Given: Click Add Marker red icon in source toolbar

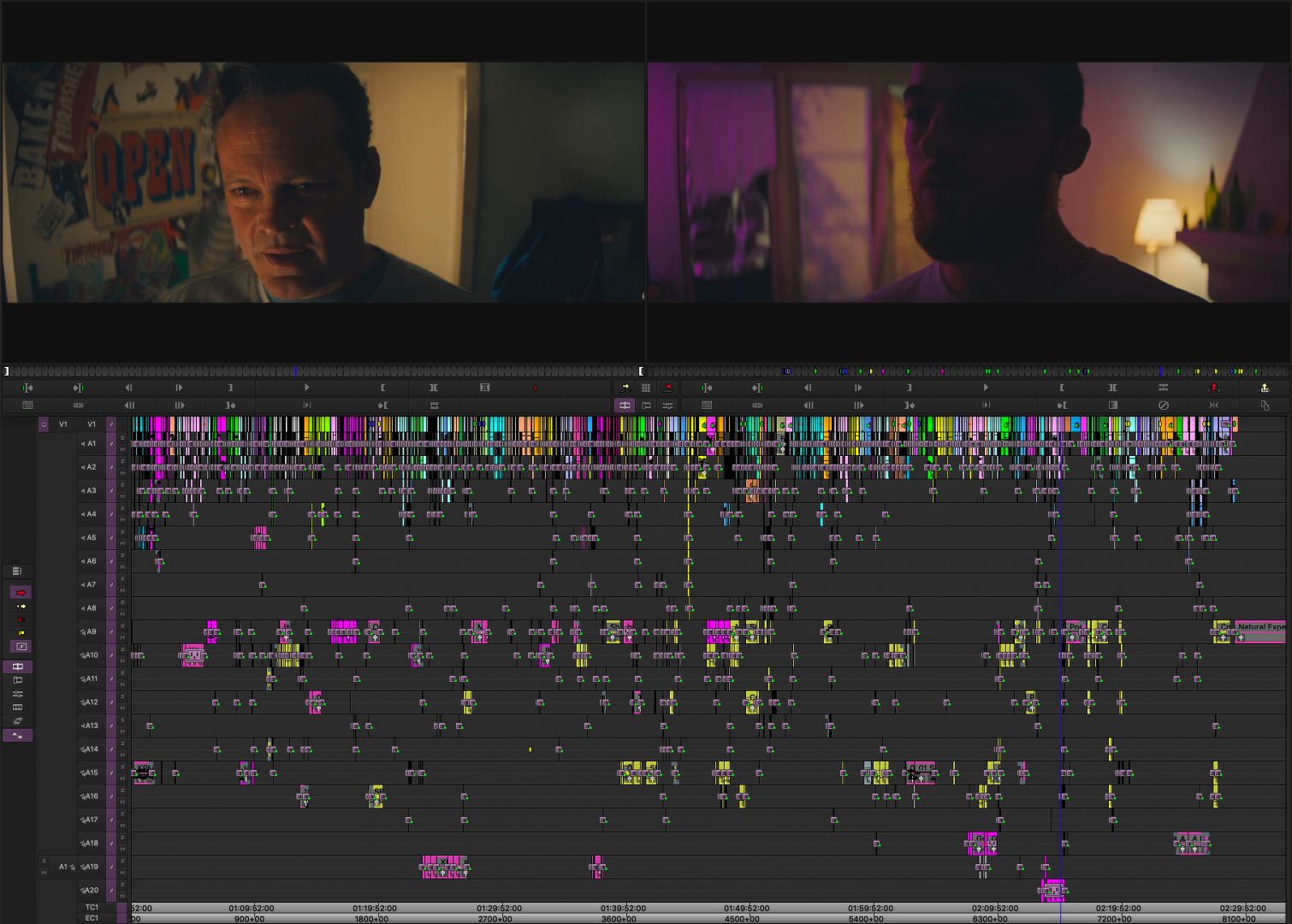Looking at the screenshot, I should (536, 388).
